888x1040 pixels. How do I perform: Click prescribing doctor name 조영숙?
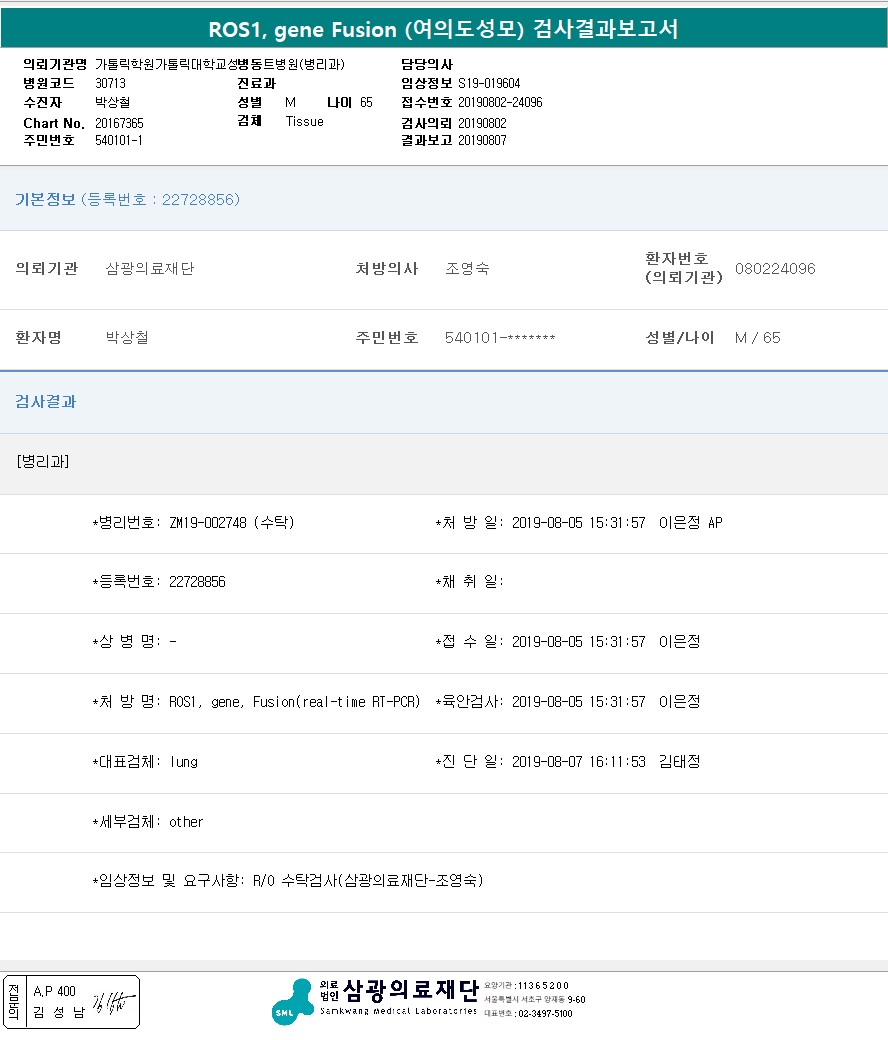[467, 269]
